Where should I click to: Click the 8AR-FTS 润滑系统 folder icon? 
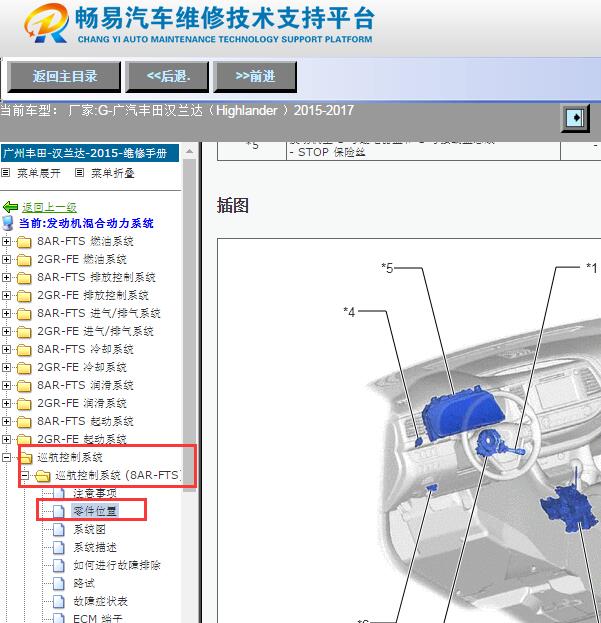click(24, 386)
